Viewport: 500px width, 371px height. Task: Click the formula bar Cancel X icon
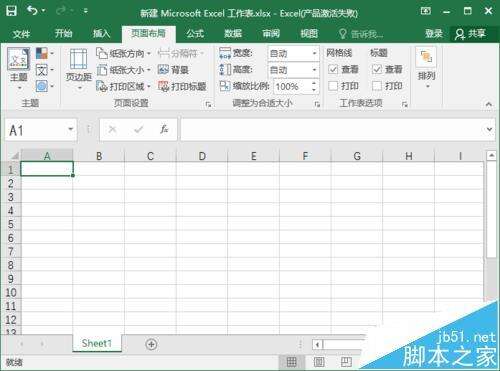112,129
